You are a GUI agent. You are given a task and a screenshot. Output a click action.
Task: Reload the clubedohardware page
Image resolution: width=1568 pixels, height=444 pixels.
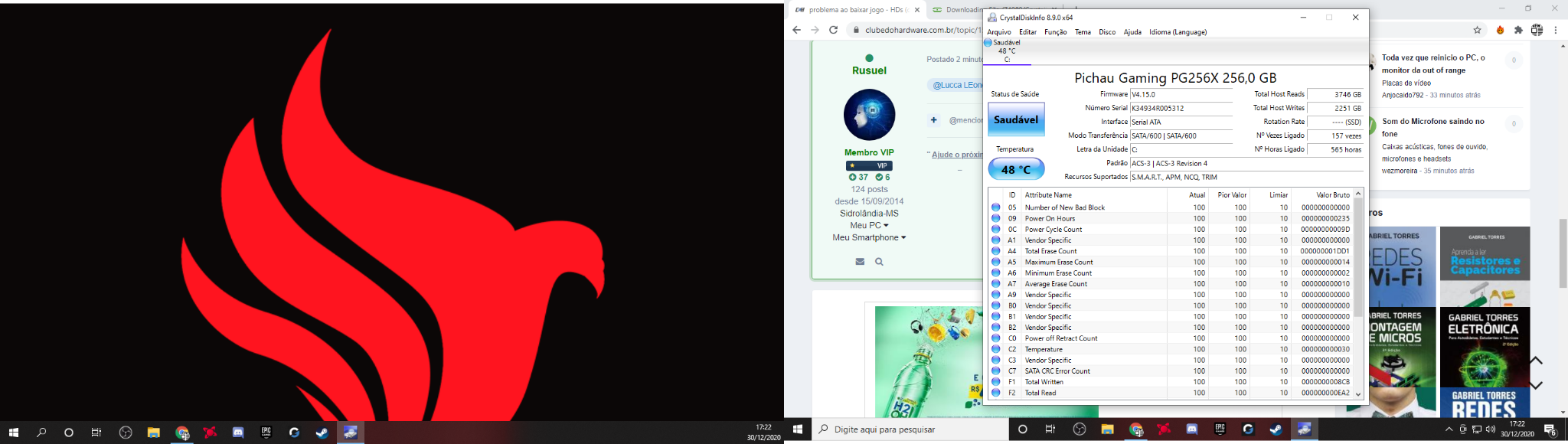pyautogui.click(x=834, y=30)
